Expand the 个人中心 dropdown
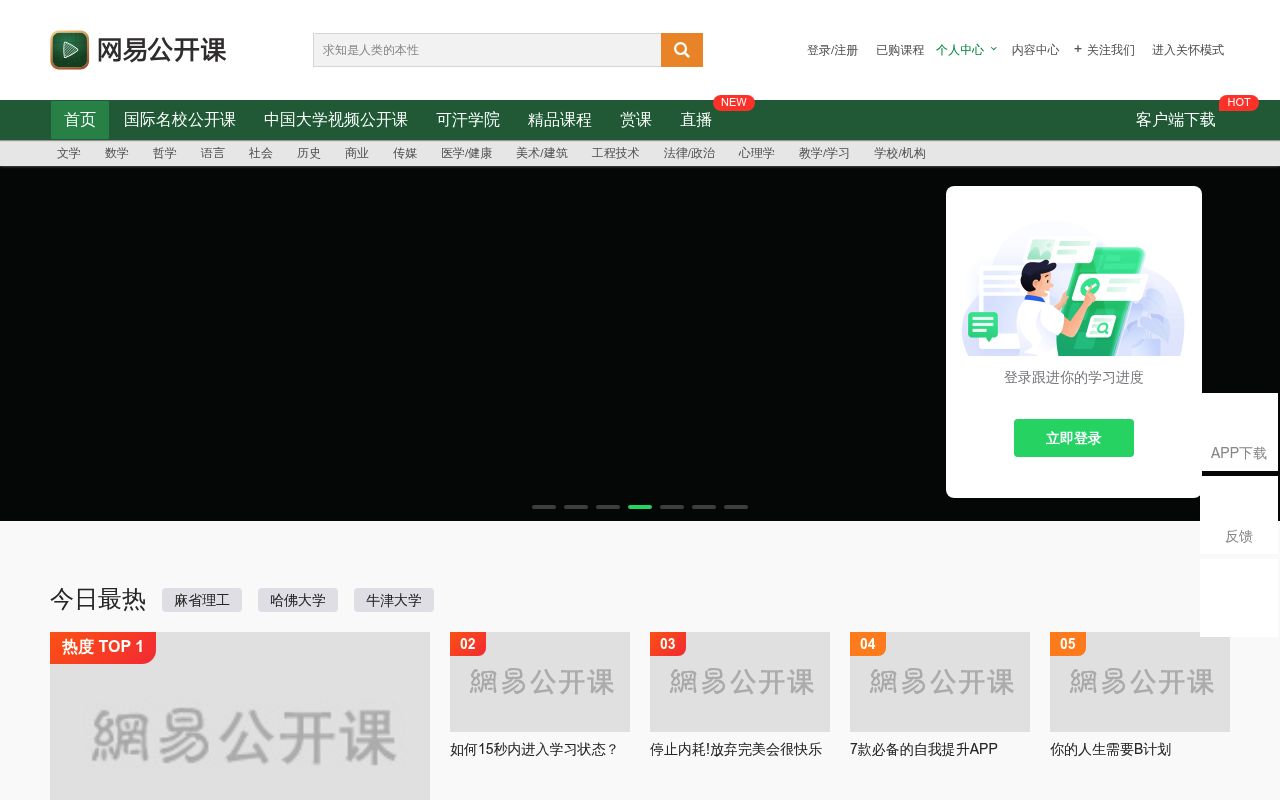The width and height of the screenshot is (1280, 800). tap(966, 50)
